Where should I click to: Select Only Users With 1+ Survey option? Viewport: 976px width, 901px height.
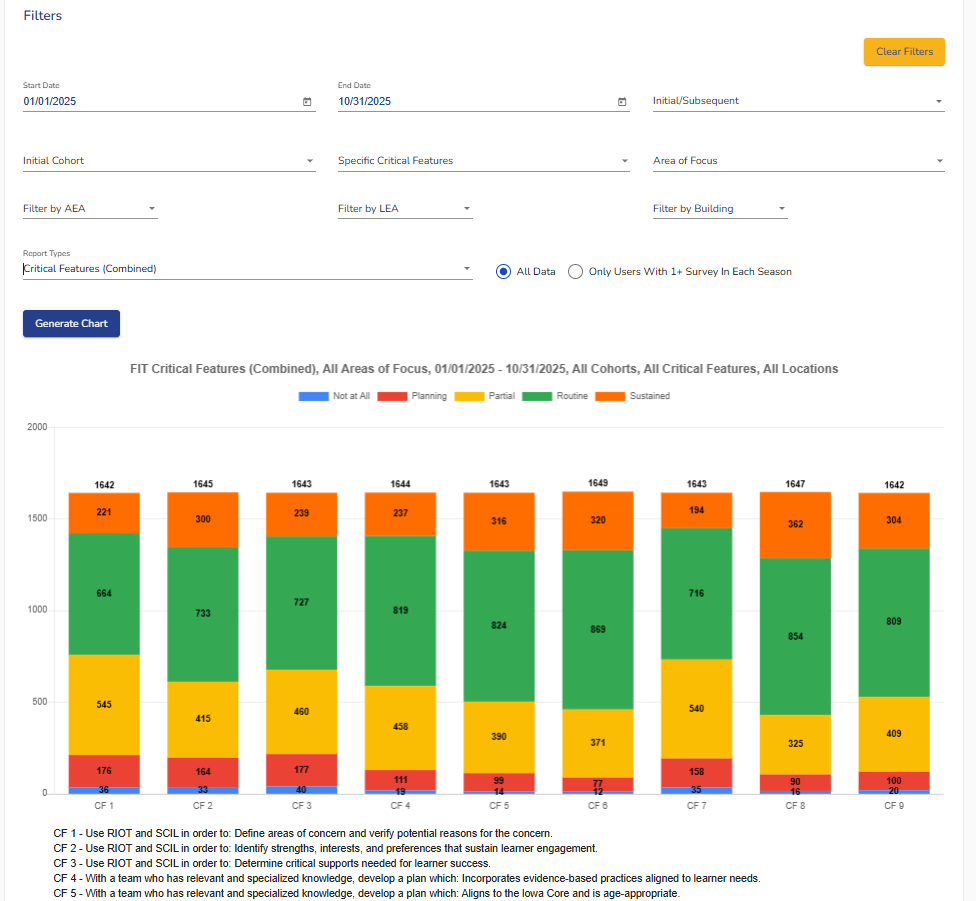576,271
